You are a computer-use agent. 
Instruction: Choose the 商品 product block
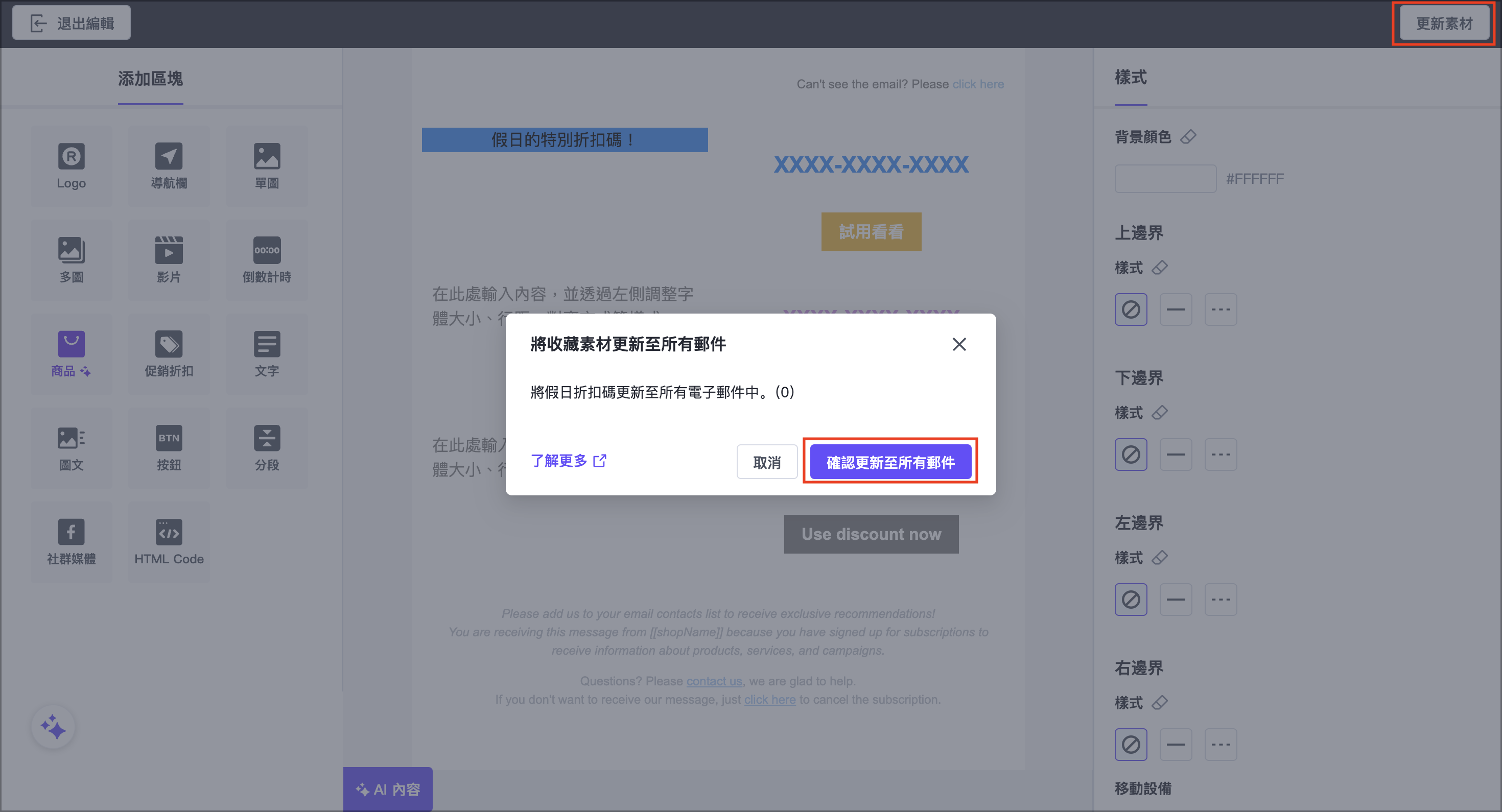coord(71,353)
